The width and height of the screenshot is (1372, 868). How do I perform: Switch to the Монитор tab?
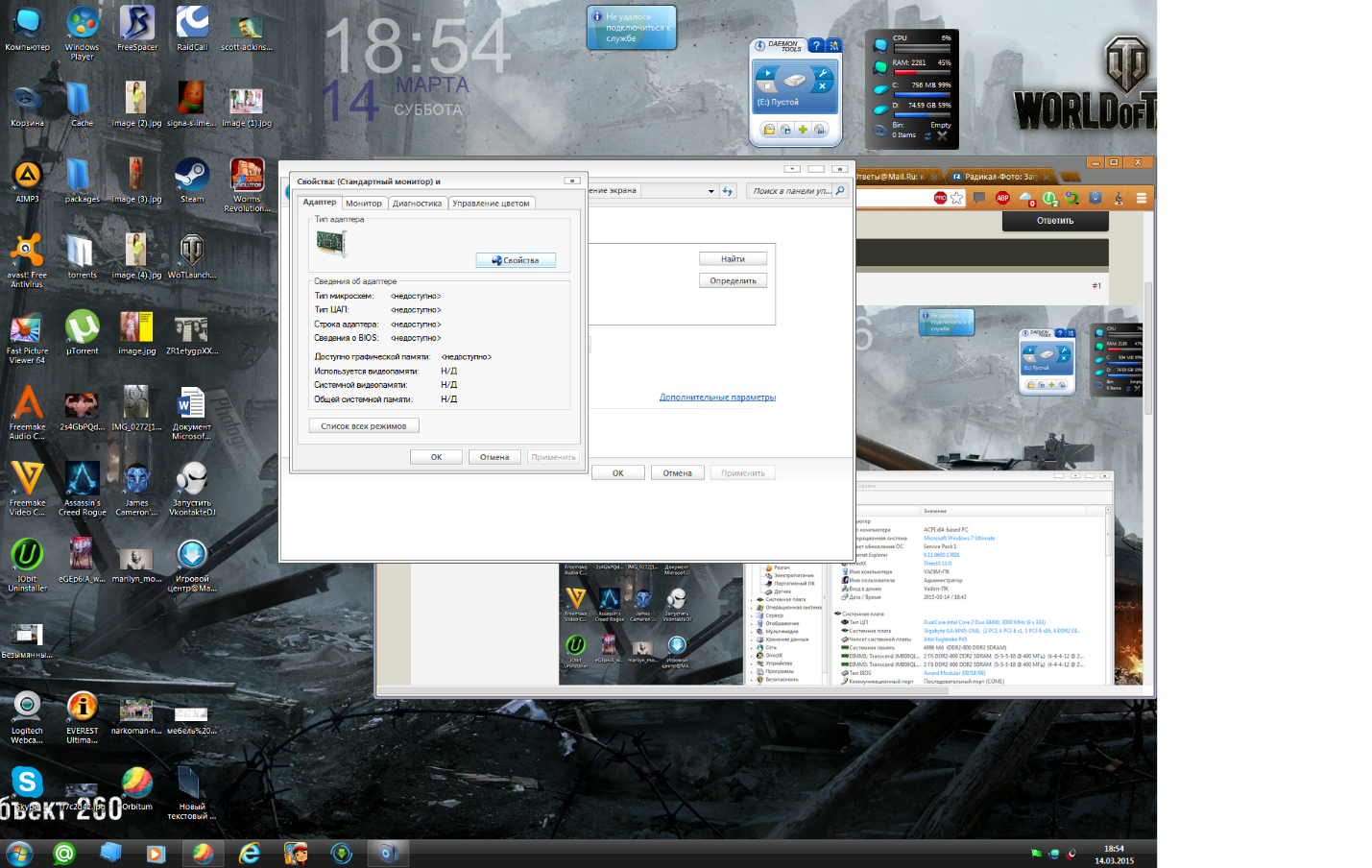364,204
